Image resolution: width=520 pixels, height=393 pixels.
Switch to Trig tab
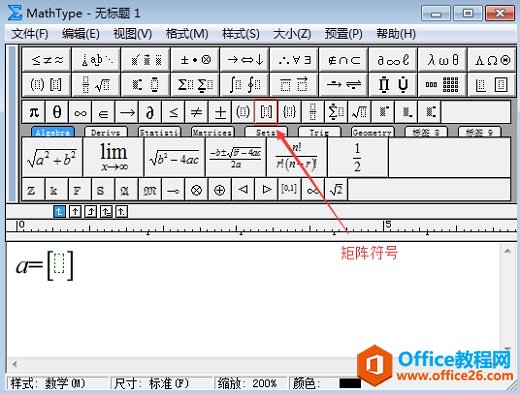(319, 132)
